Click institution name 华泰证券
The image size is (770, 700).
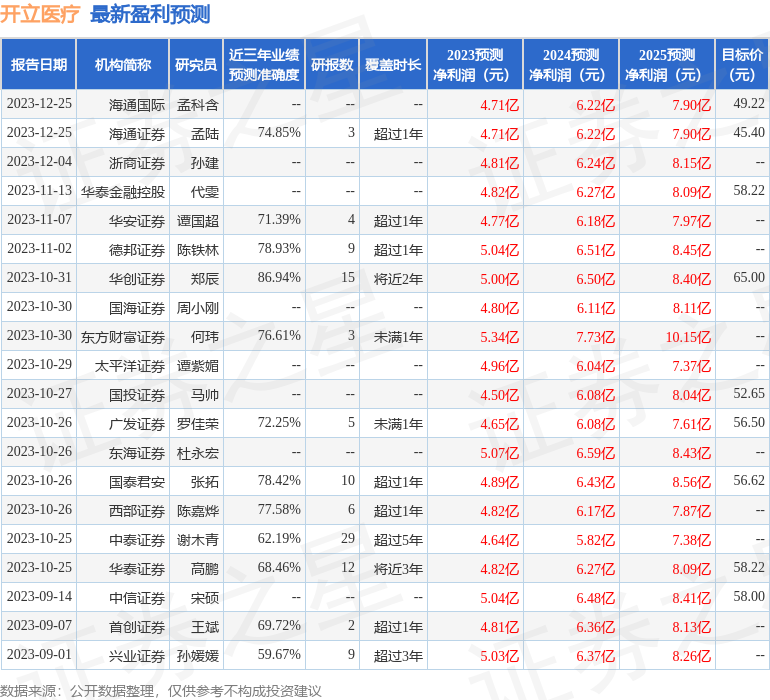click(x=137, y=568)
